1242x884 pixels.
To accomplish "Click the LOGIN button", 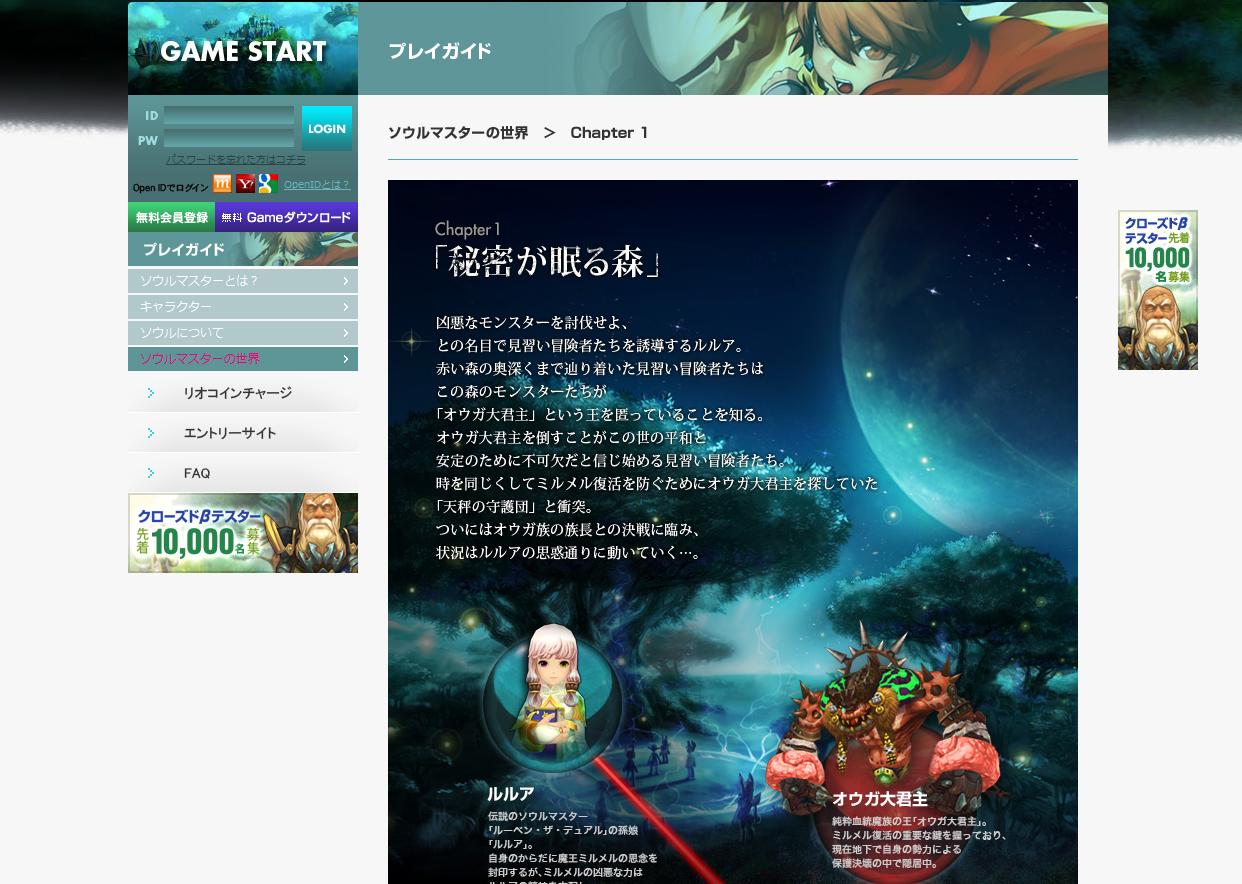I will click(327, 128).
